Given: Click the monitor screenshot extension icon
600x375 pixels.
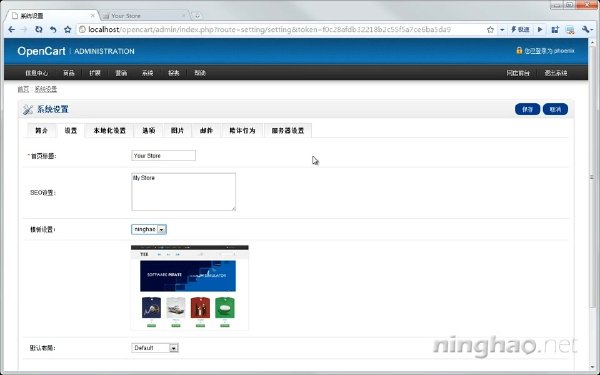Looking at the screenshot, I should pos(570,29).
